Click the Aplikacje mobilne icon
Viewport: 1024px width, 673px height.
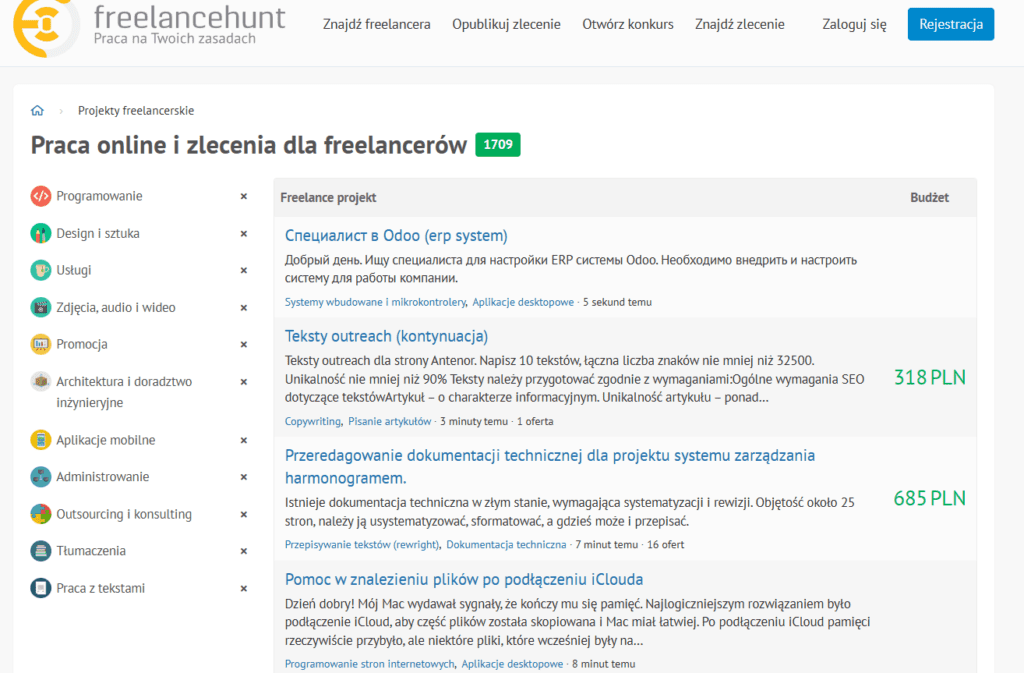[40, 440]
